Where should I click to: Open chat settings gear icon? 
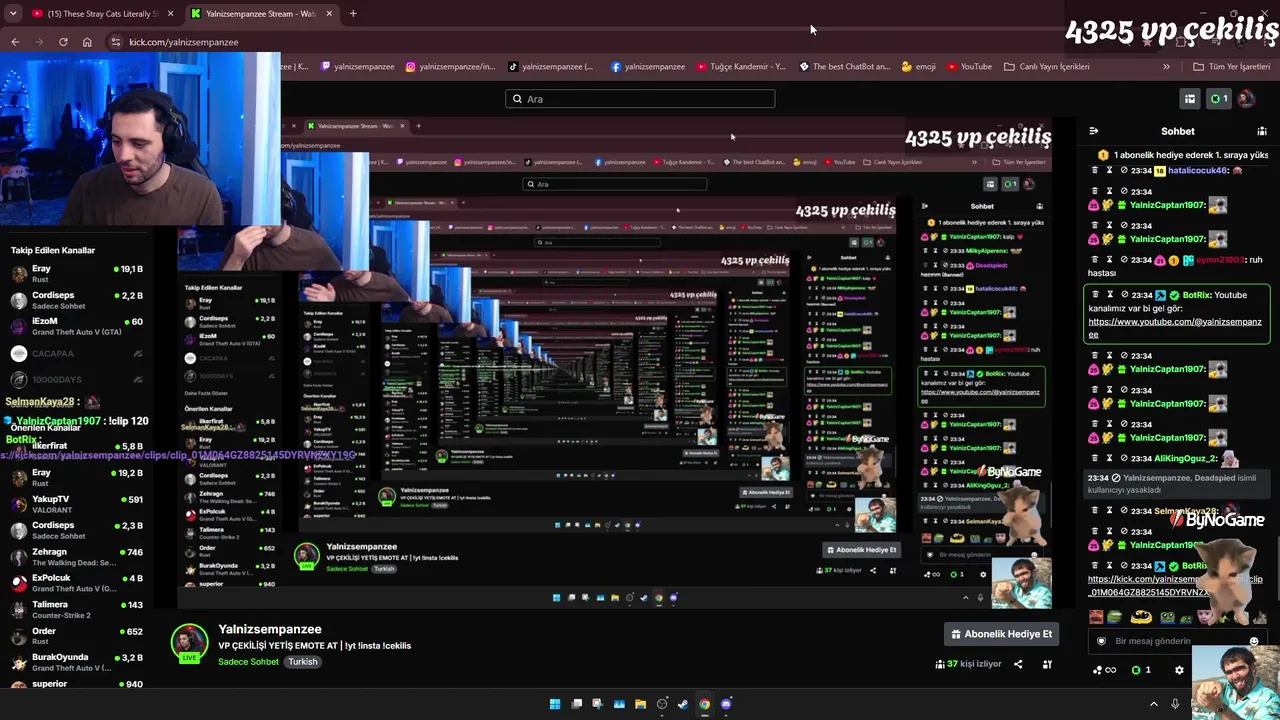click(x=1179, y=670)
